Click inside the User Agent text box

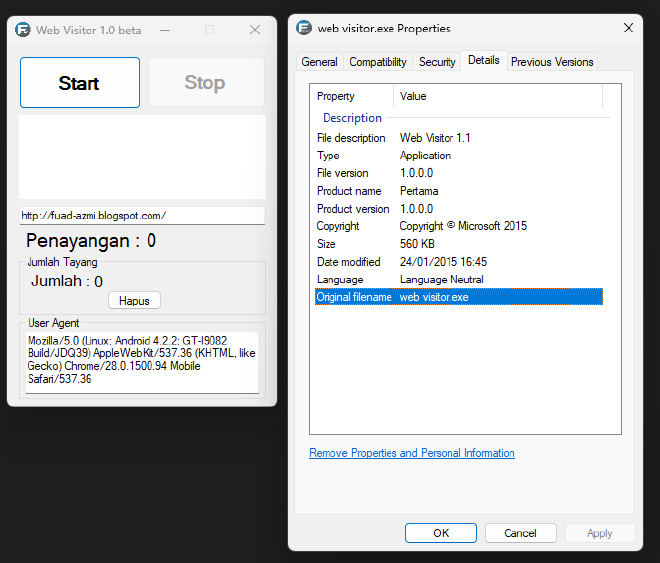click(x=142, y=362)
